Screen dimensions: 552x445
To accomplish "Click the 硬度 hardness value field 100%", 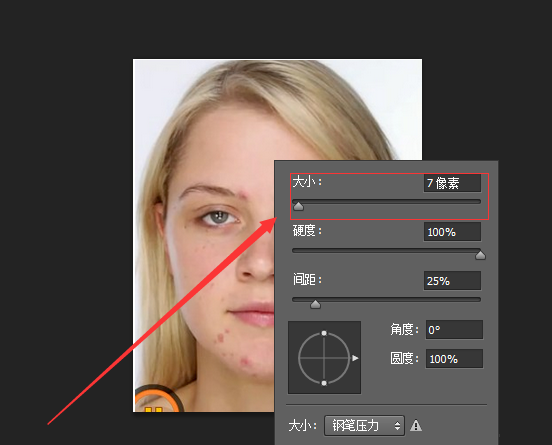I will click(452, 232).
